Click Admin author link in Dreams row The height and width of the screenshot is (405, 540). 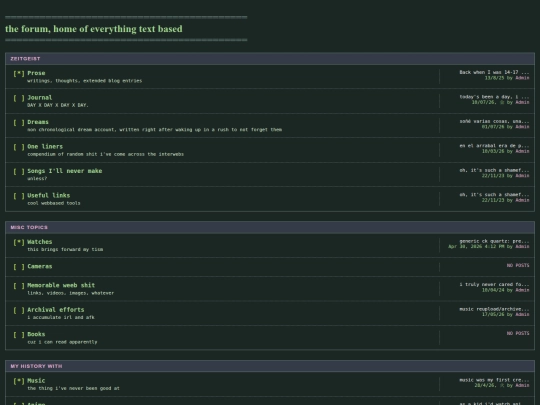(x=522, y=127)
